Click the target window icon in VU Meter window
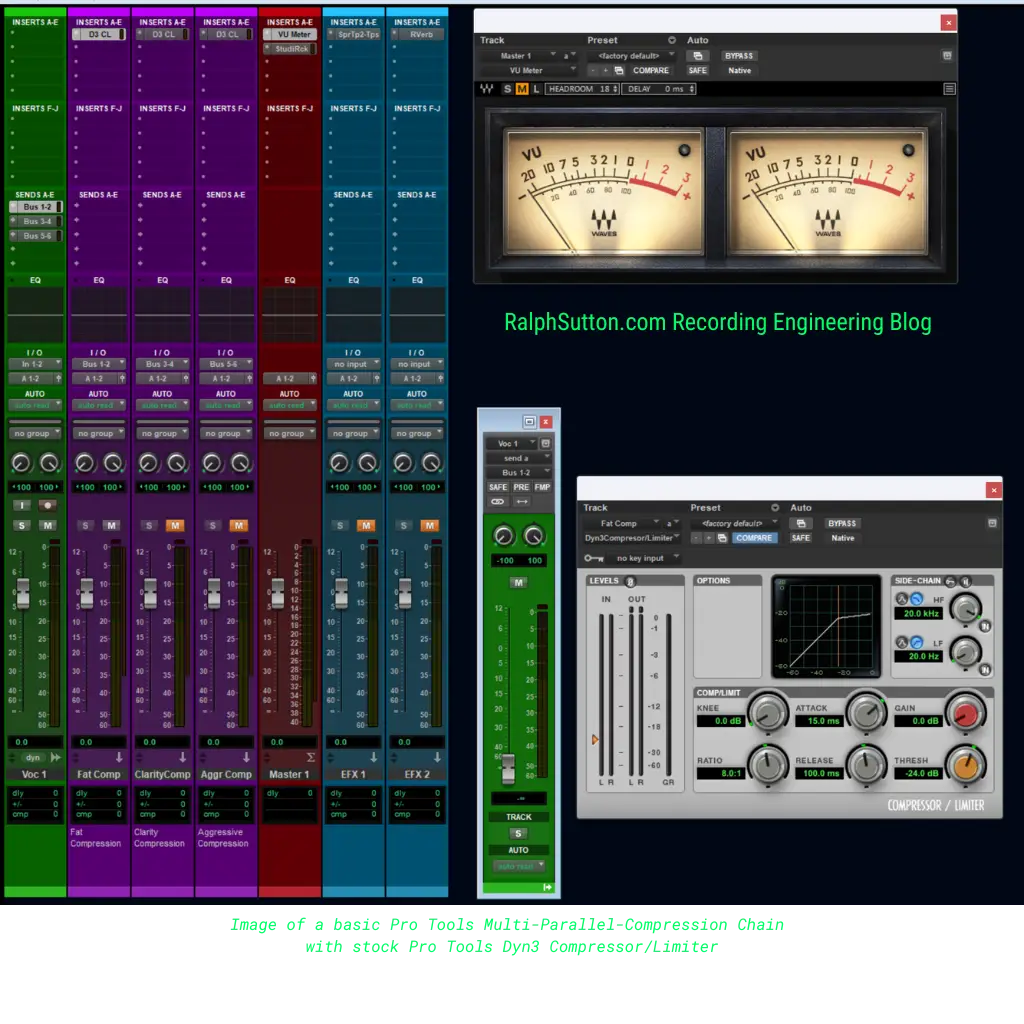 click(947, 56)
